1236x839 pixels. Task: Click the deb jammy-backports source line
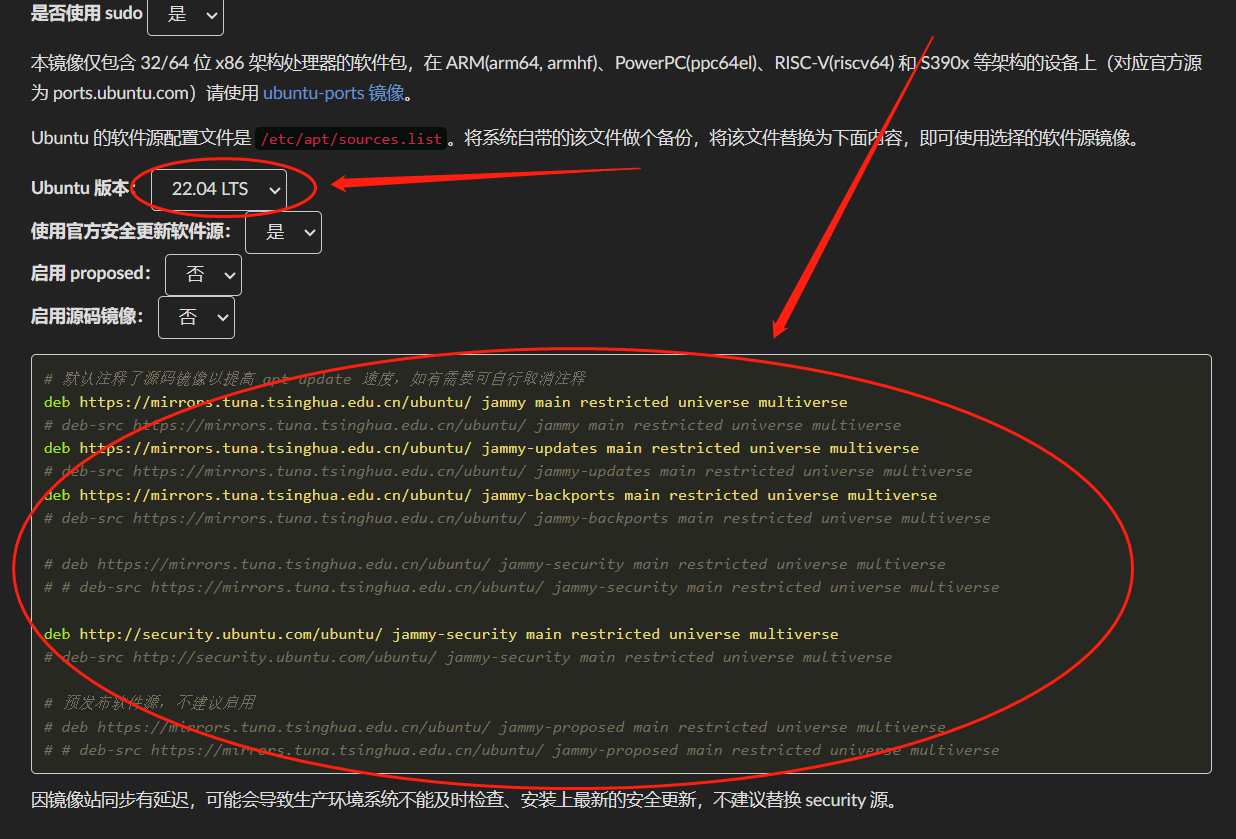490,495
